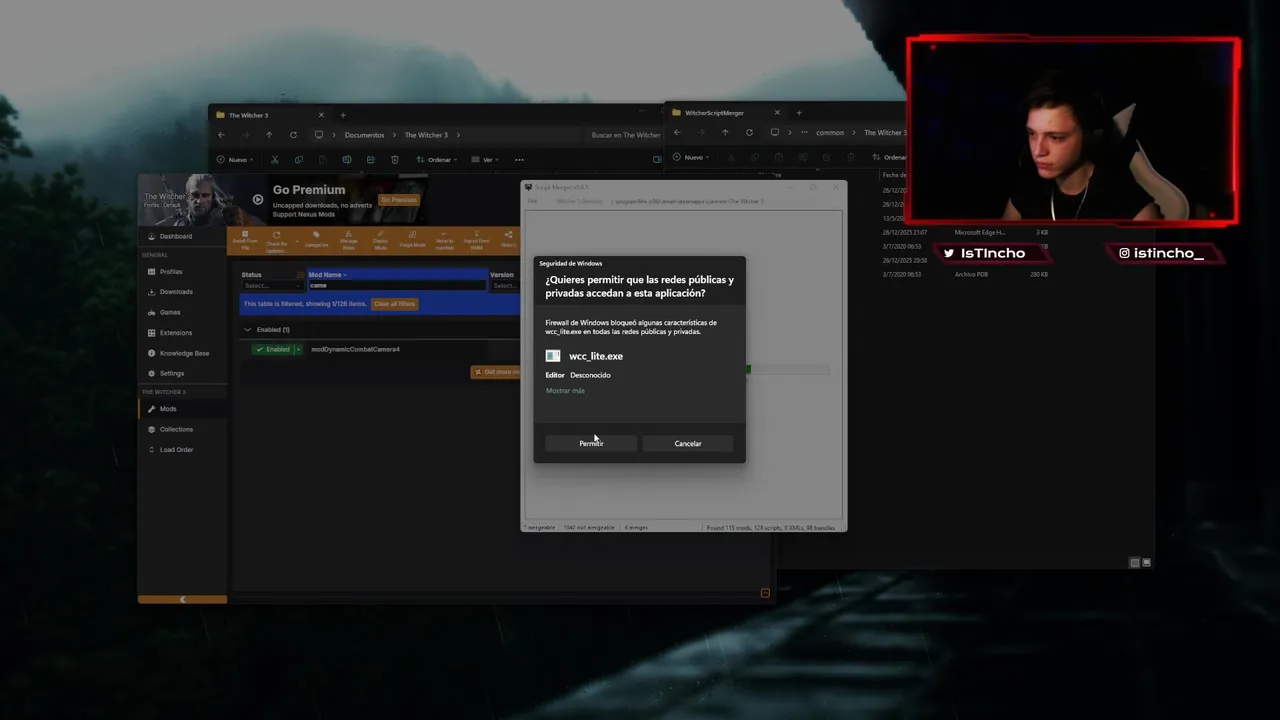Open the Status filter Select dropdown
1280x720 pixels.
pyautogui.click(x=272, y=286)
